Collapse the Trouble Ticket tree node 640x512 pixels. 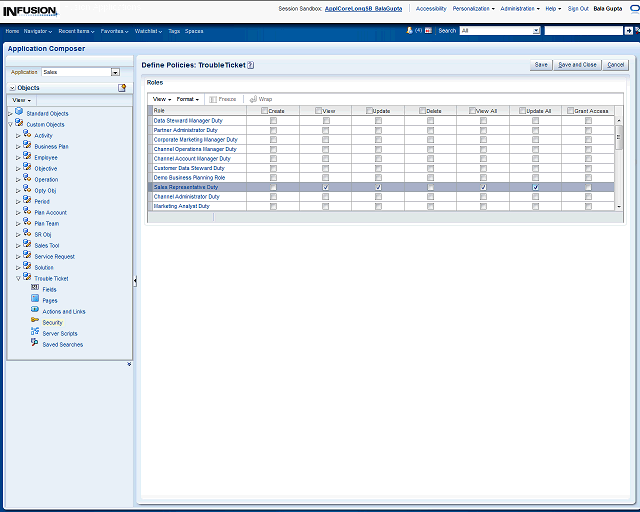[17, 278]
